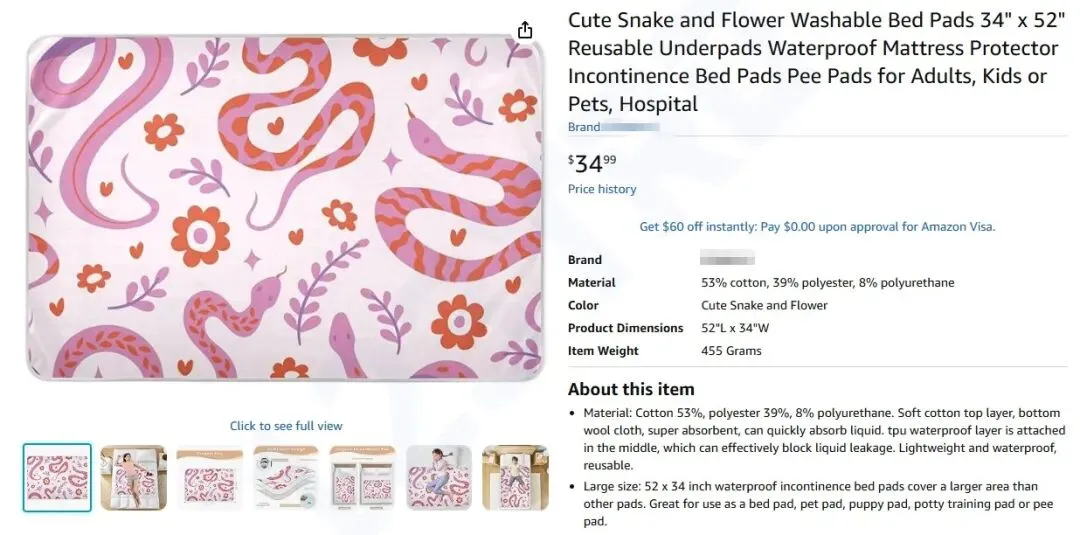Open the third product thumbnail image

210,477
